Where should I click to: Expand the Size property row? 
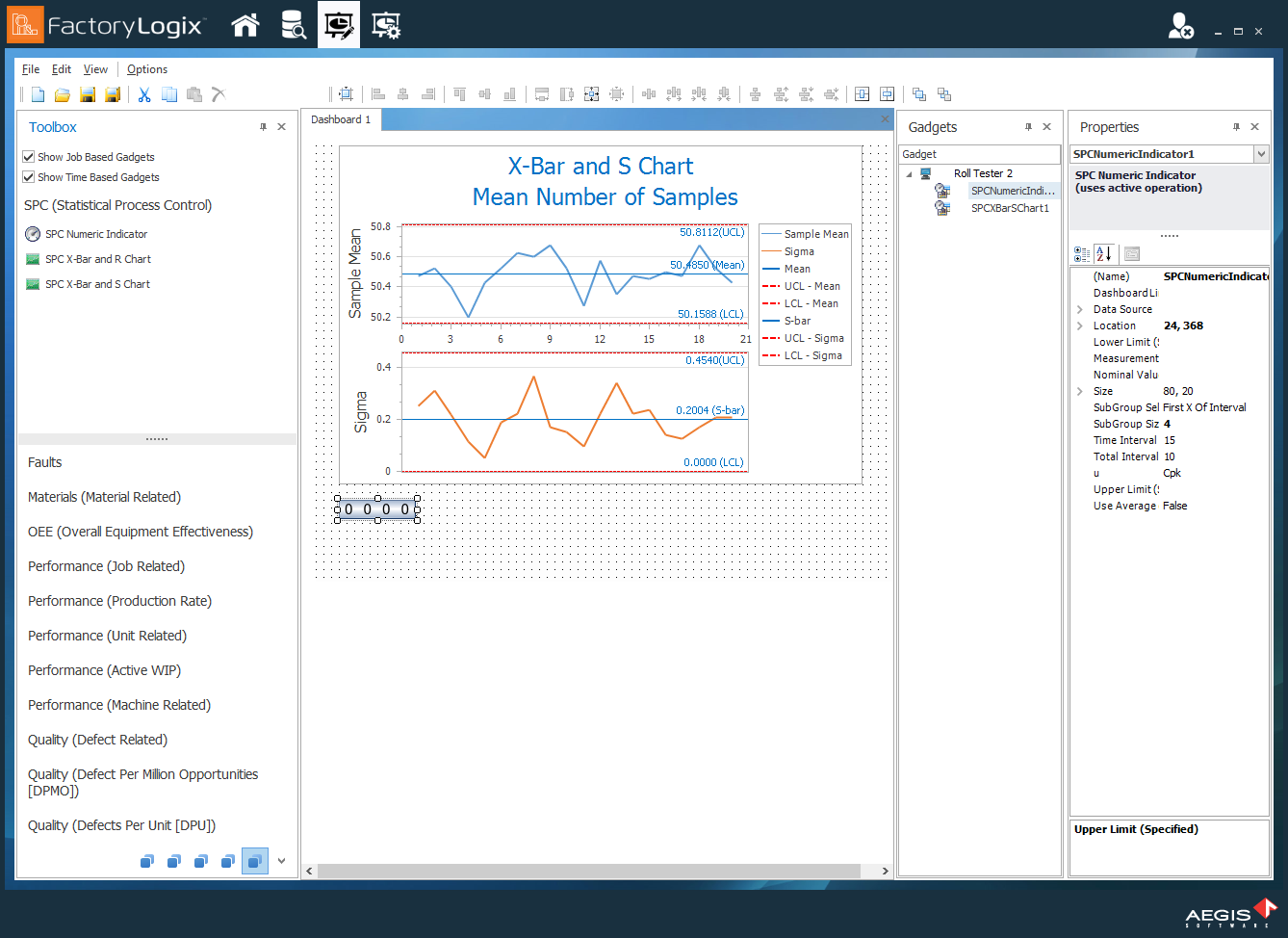[x=1080, y=391]
